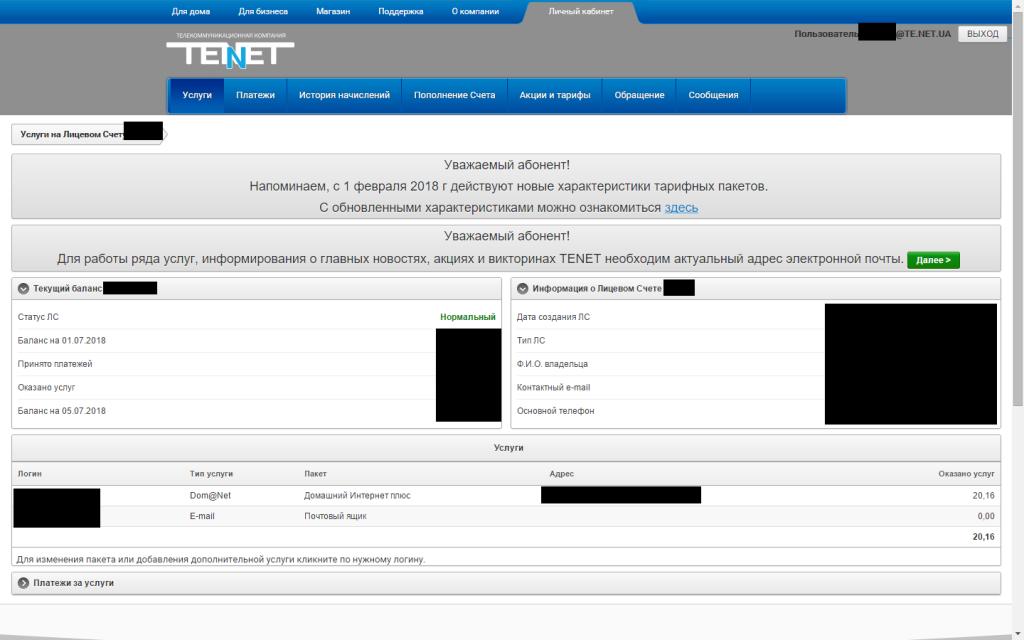Click the Дата создания ЛС label
This screenshot has width=1024, height=640.
[553, 317]
